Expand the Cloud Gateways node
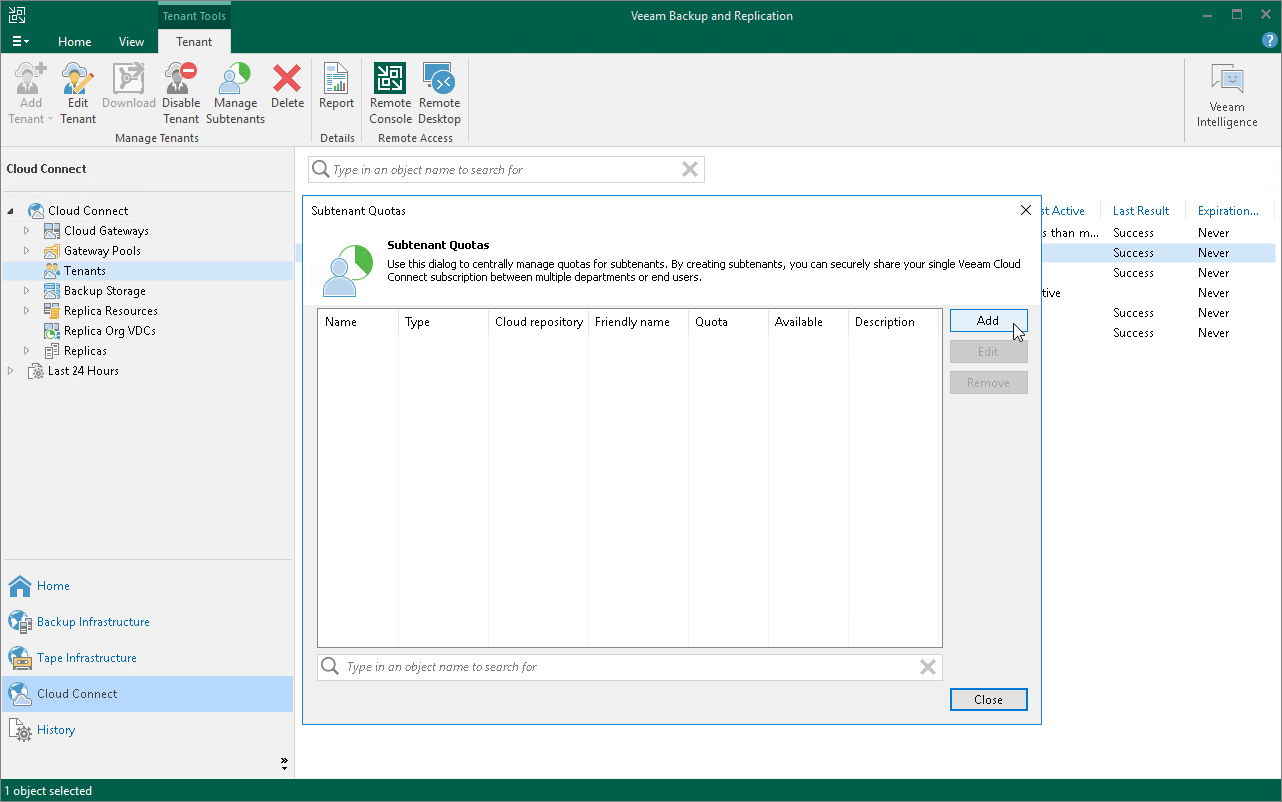The image size is (1282, 802). pyautogui.click(x=27, y=231)
